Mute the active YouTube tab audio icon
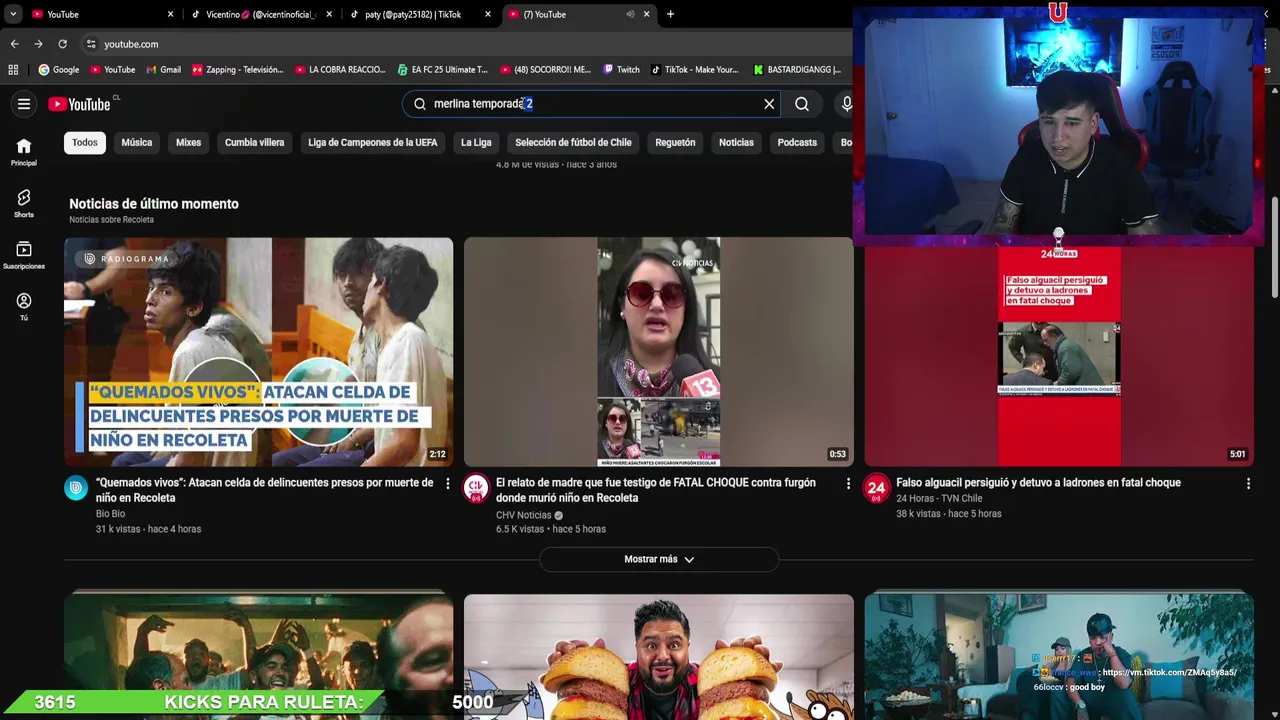Viewport: 1280px width, 720px height. tap(630, 14)
